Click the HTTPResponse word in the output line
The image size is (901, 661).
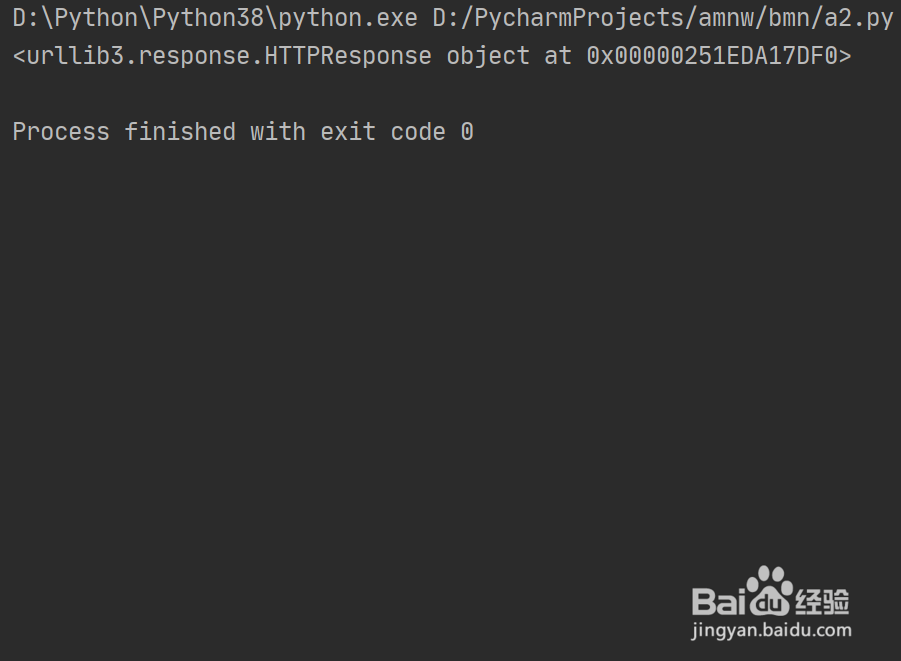[x=348, y=56]
